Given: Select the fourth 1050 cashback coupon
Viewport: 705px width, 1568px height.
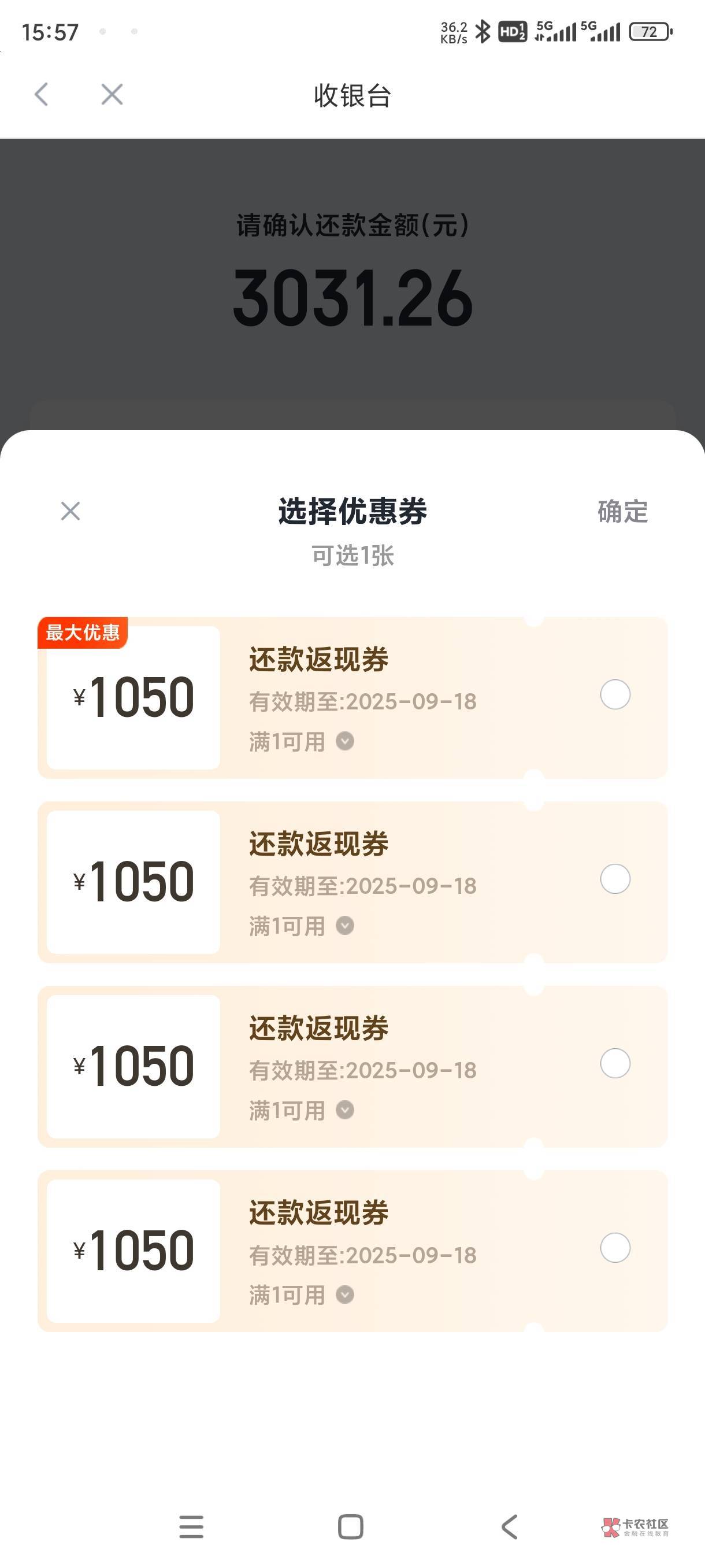Looking at the screenshot, I should coord(615,1248).
